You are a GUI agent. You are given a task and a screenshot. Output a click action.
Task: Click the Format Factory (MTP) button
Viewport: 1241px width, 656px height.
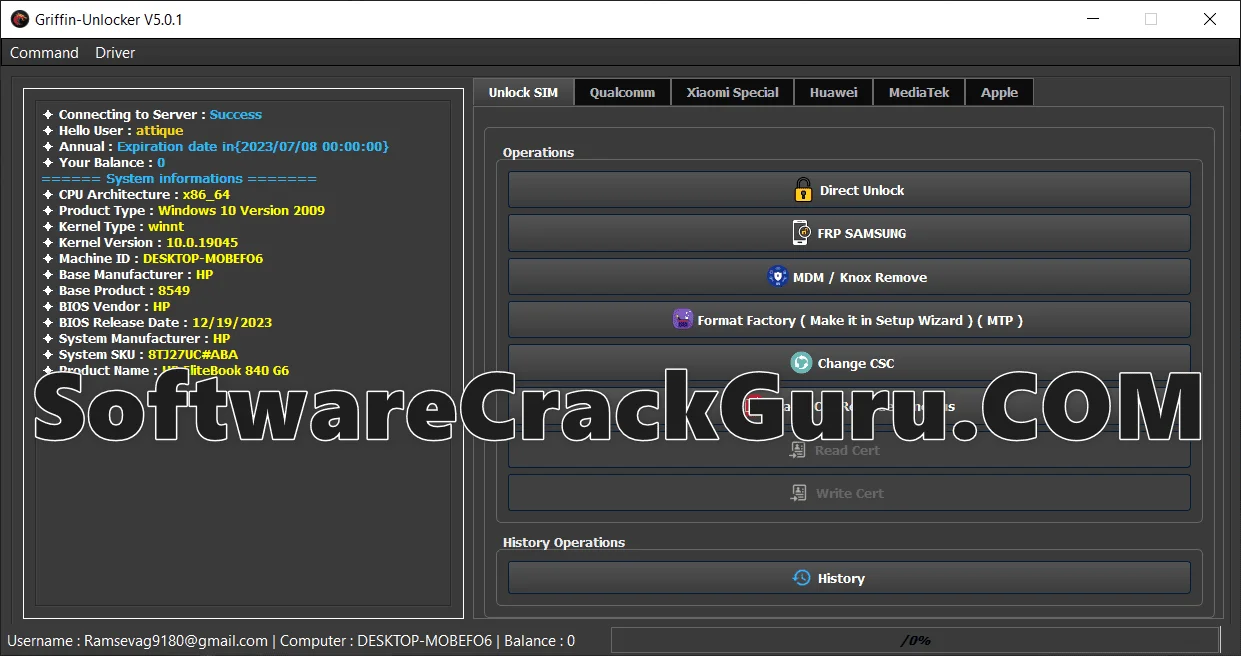point(849,320)
